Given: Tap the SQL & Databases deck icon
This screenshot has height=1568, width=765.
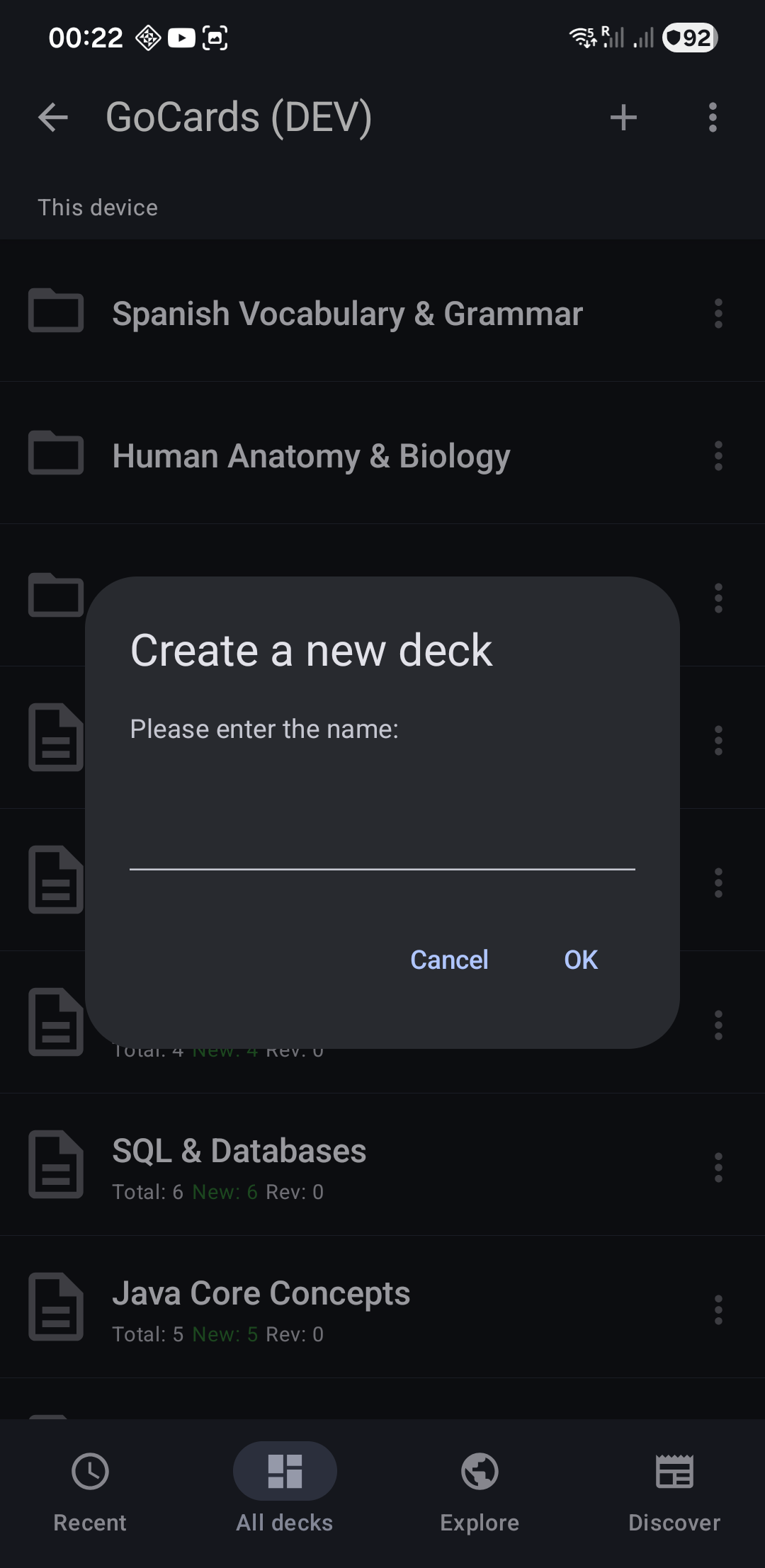Looking at the screenshot, I should (56, 1165).
